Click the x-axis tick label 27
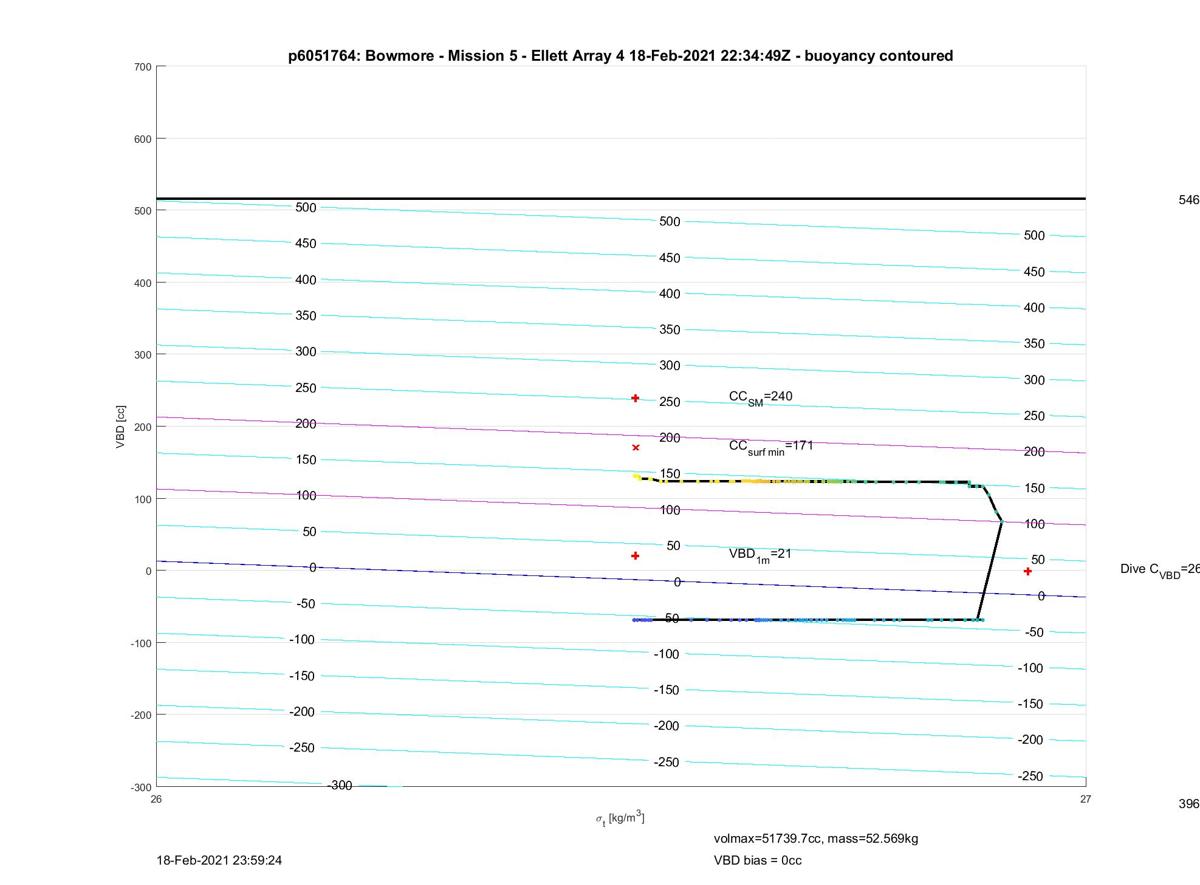The image size is (1200, 885). coord(1086,799)
